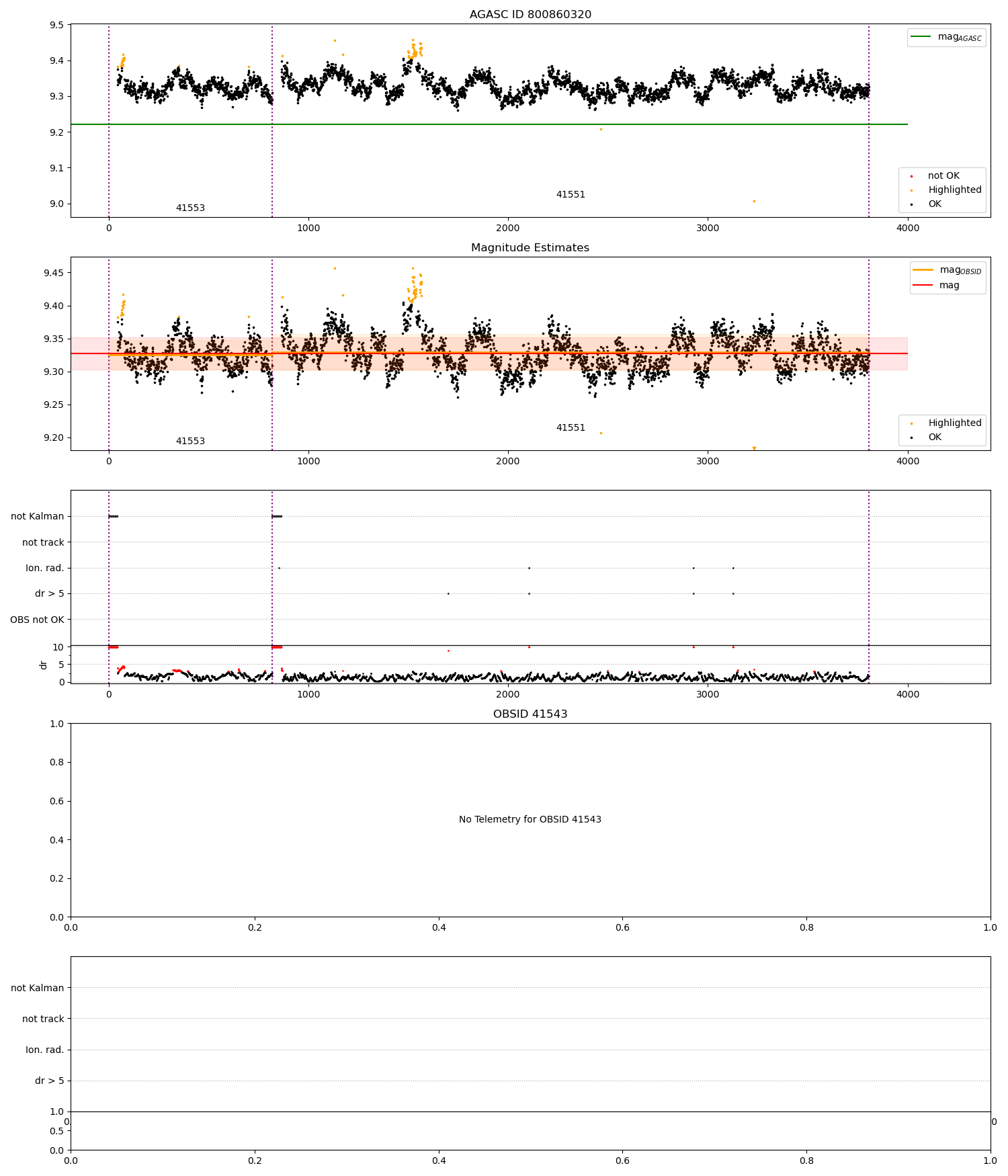
Task: Click the orange outlier point near 9.0 in the top plot
Action: pos(754,201)
